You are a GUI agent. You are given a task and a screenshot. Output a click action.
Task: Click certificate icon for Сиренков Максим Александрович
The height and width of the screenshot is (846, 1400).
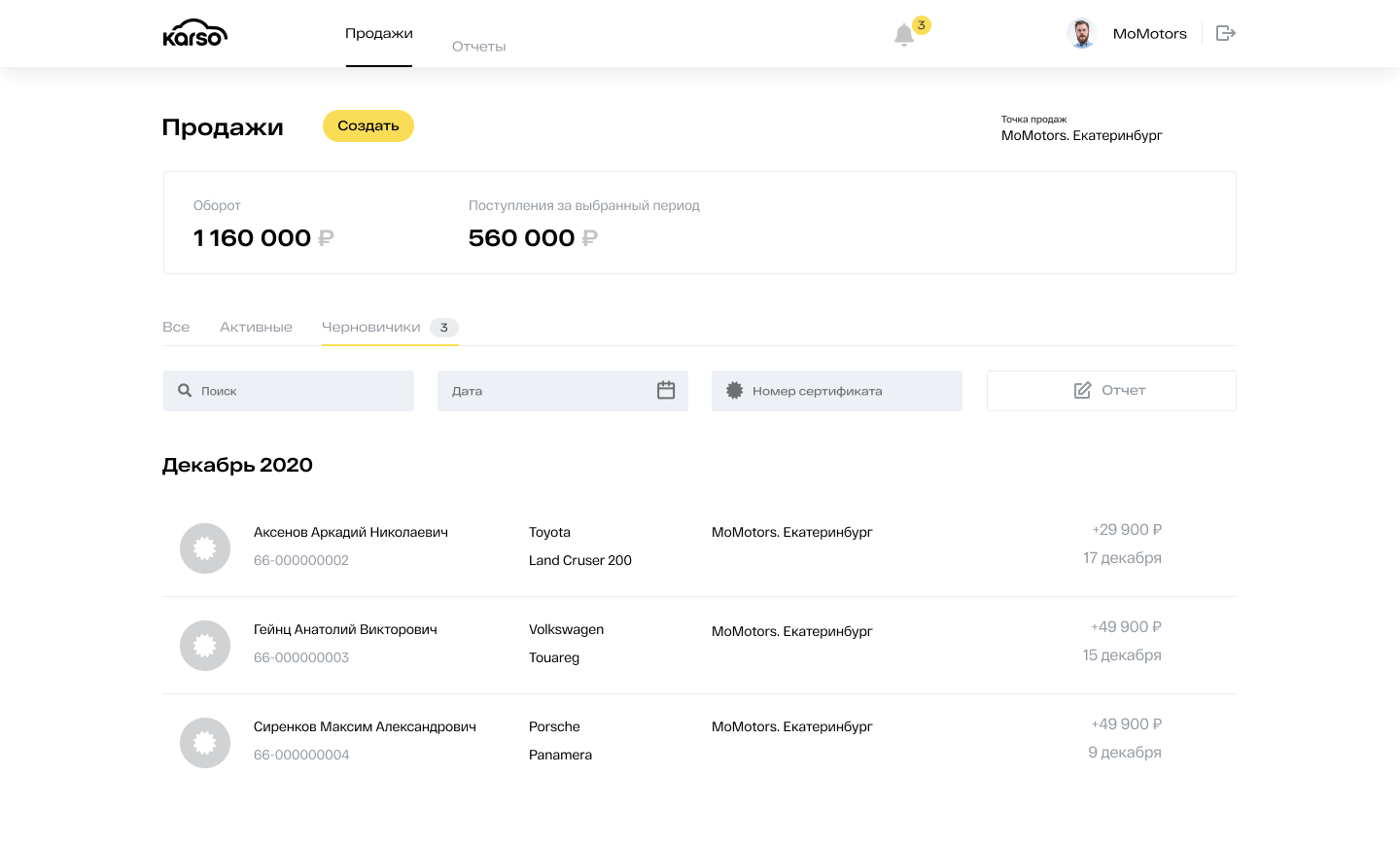pos(205,743)
